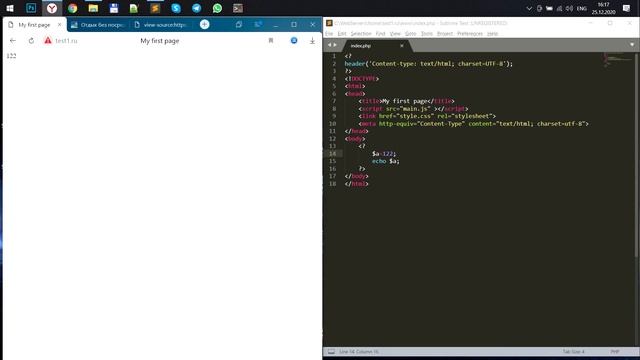This screenshot has height=360, width=640.
Task: Click line 14 containing $a=122;
Action: [384, 153]
